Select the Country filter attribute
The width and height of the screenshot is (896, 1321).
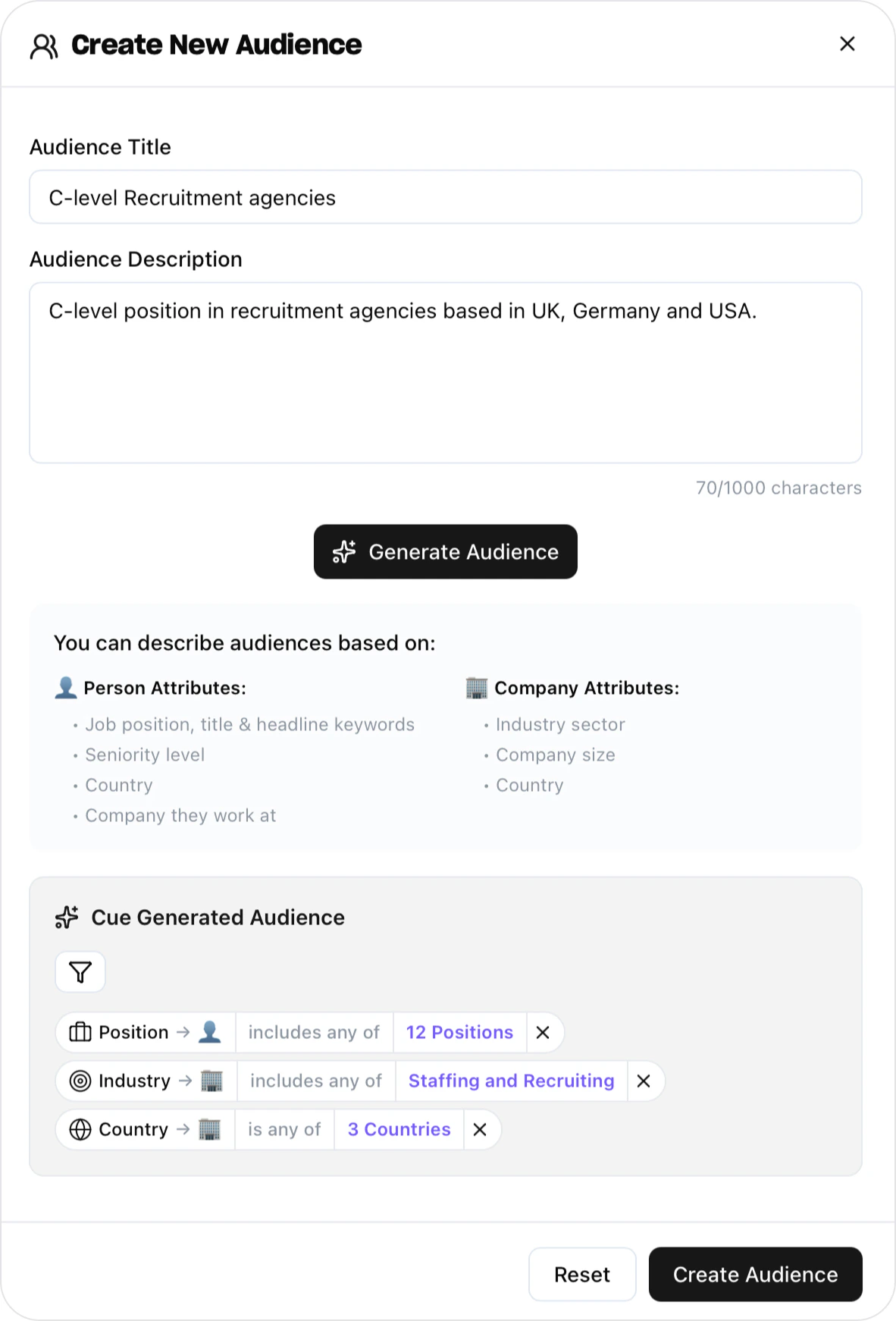[x=146, y=1129]
